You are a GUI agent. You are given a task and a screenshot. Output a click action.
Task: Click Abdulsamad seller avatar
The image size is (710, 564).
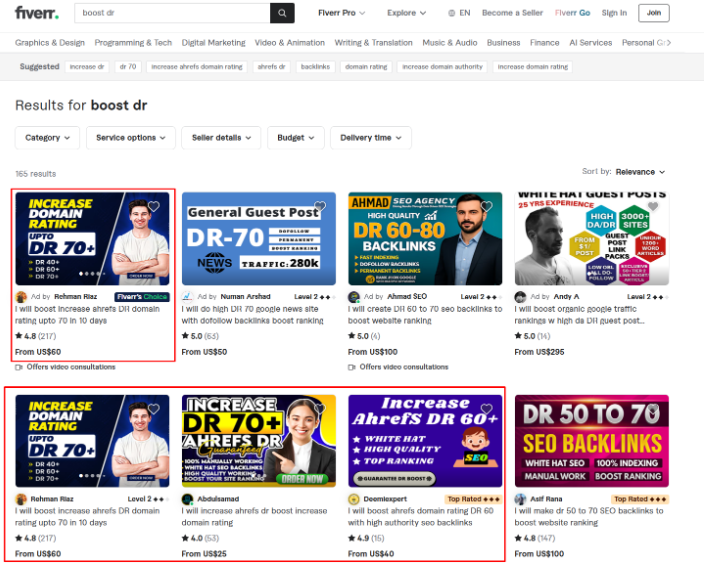[x=187, y=499]
